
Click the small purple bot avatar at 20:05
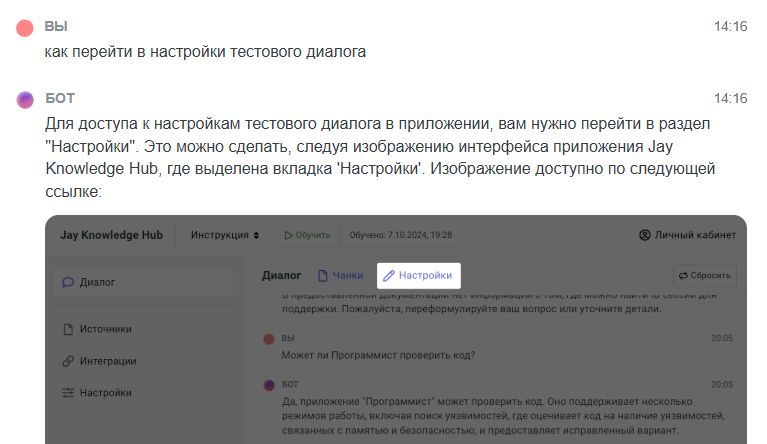point(269,384)
